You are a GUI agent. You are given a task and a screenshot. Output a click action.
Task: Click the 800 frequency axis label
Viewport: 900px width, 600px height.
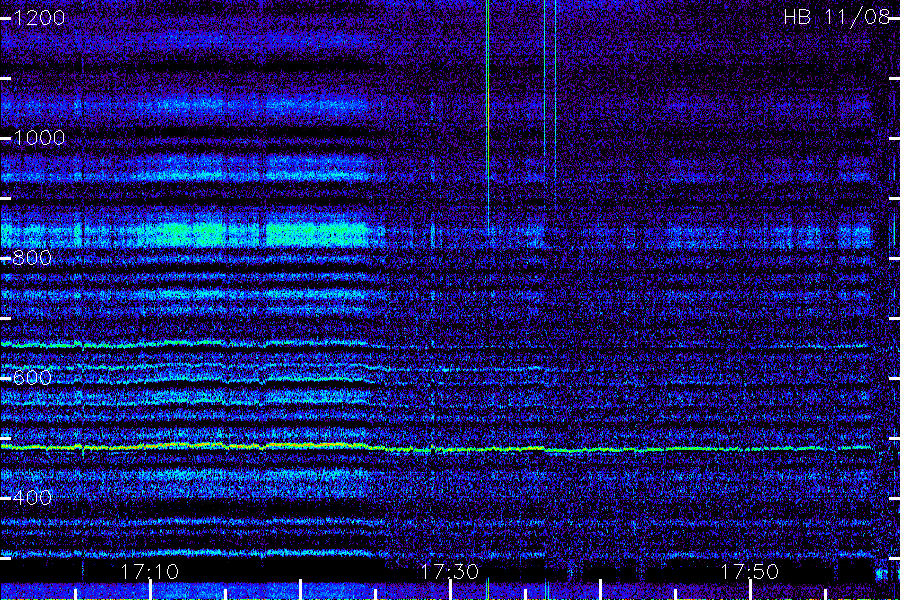pos(32,258)
